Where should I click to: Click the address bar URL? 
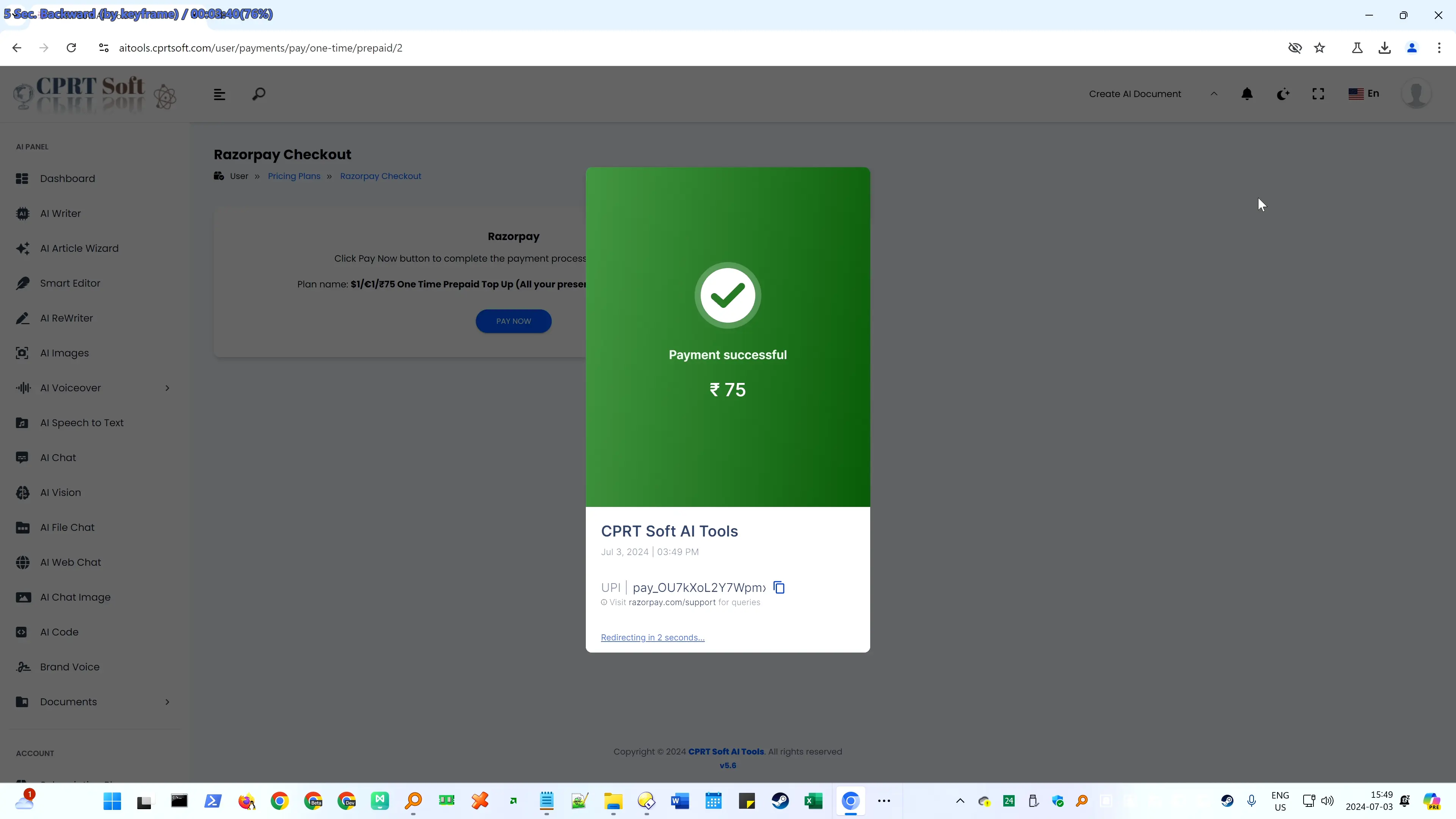coord(260,48)
